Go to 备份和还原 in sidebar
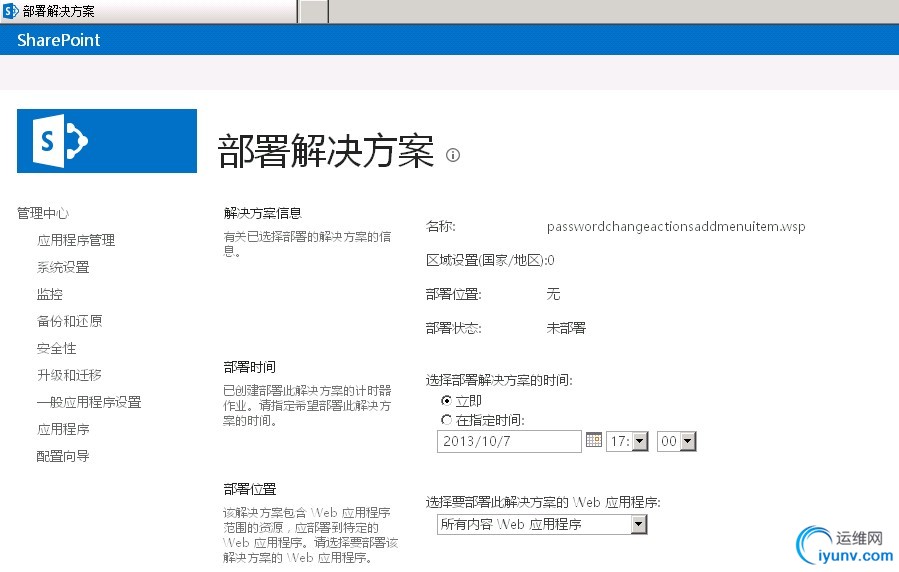This screenshot has height=572, width=899. (x=69, y=321)
